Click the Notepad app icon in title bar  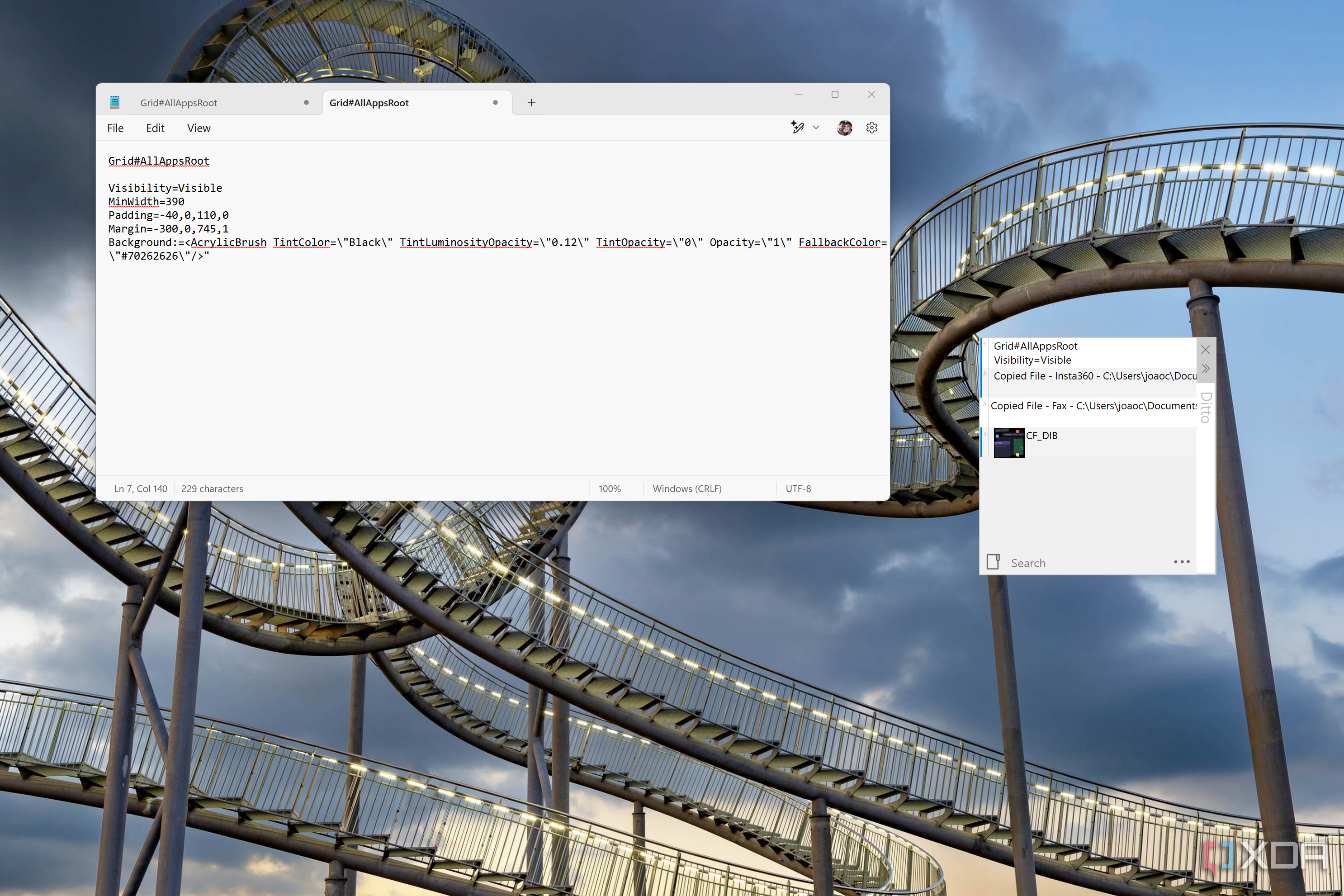tap(115, 102)
